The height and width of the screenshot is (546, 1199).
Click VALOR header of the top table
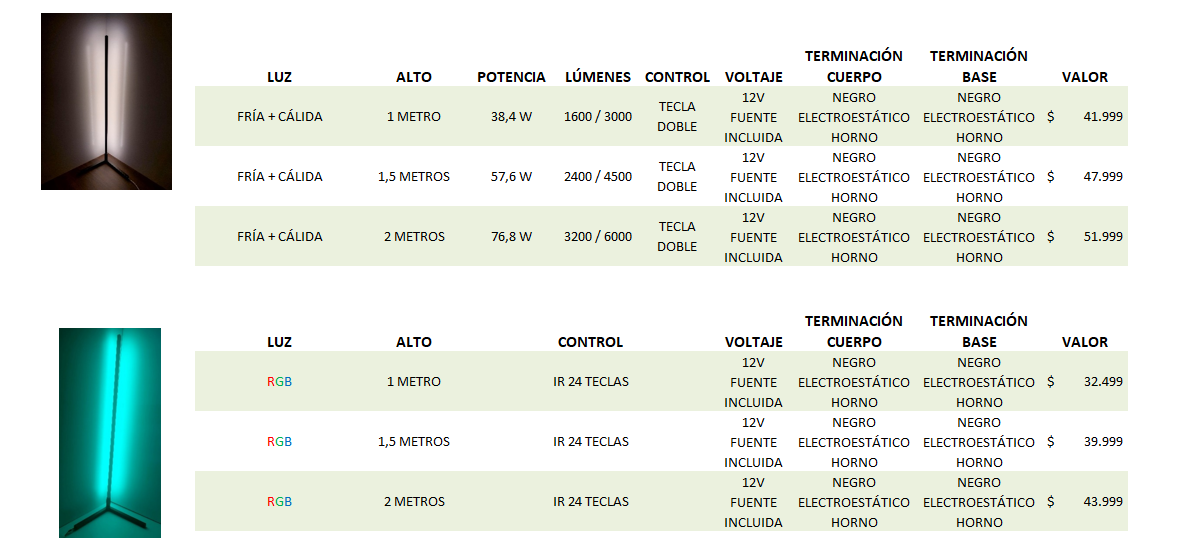1085,76
